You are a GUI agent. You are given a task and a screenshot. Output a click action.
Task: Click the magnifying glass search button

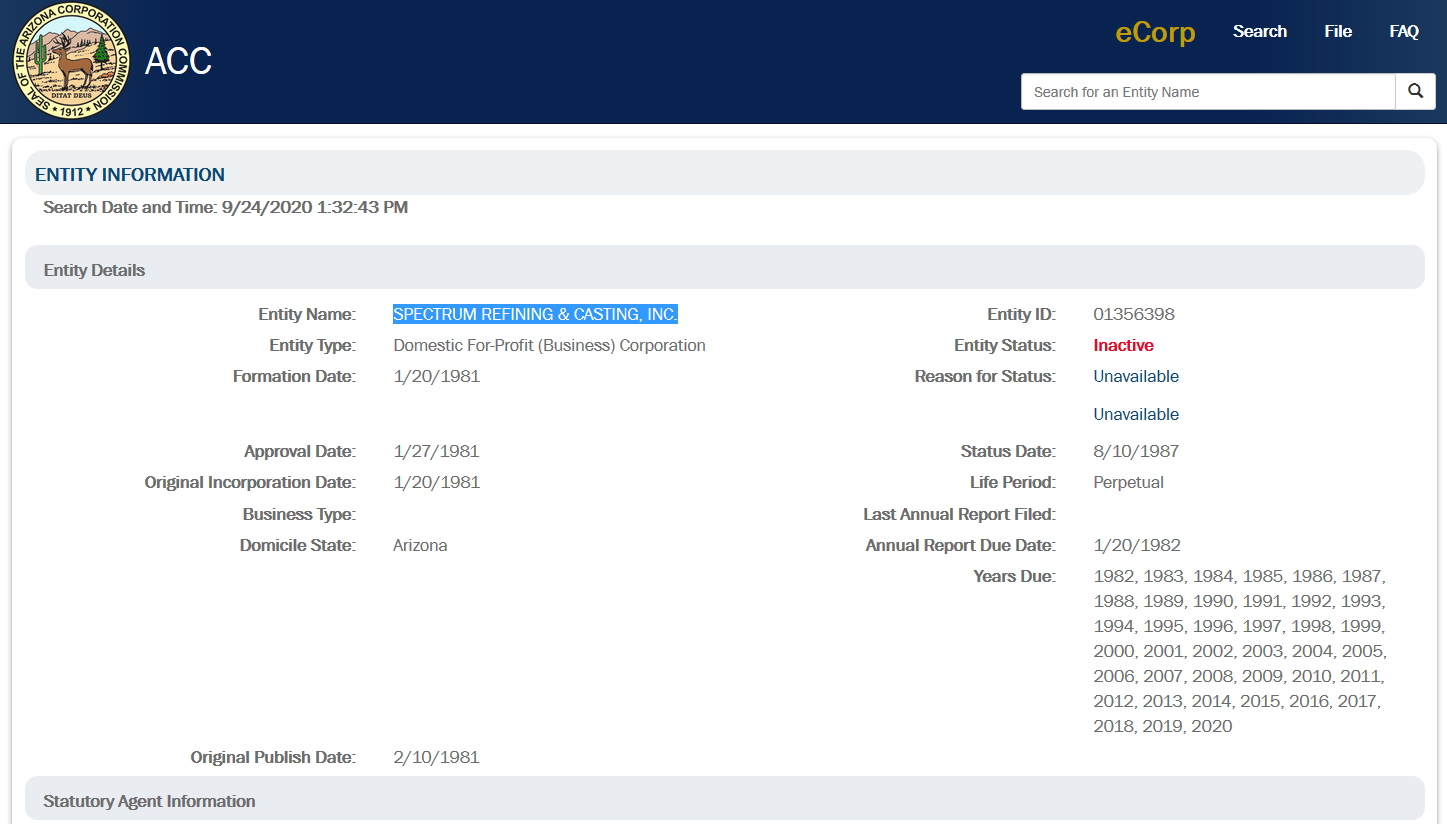(1415, 91)
